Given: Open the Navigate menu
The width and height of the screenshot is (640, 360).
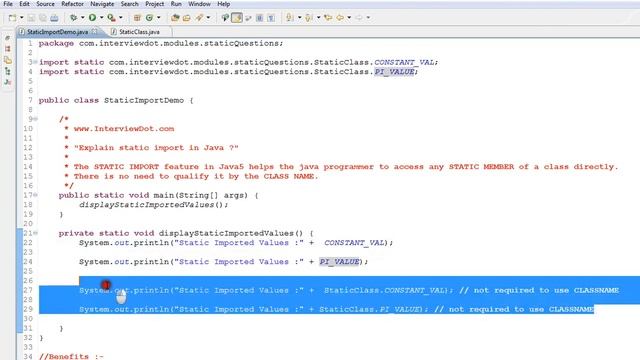Looking at the screenshot, I should (102, 4).
